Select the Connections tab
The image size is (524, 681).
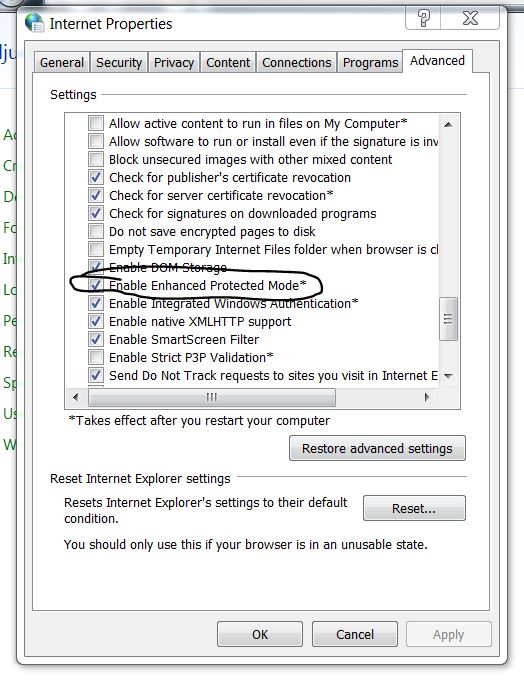click(297, 63)
